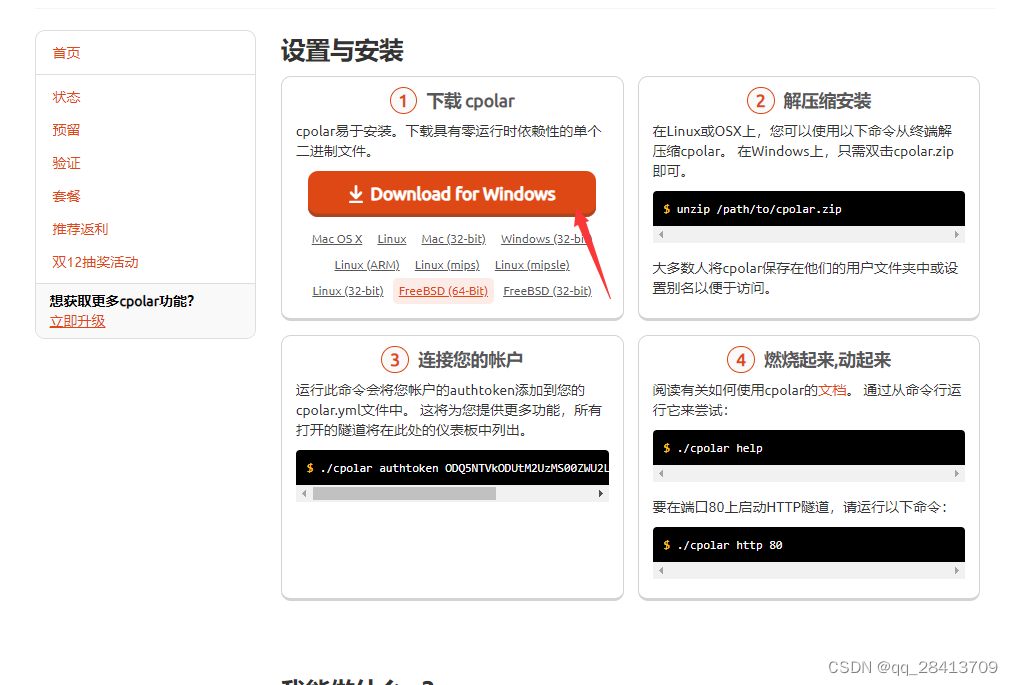Image resolution: width=1013 pixels, height=685 pixels.
Task: Click right scroll arrow under http 80 command
Action: pyautogui.click(x=957, y=571)
